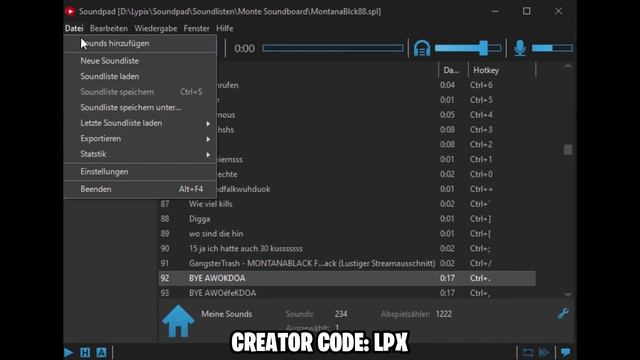The image size is (640, 360).
Task: Open Einstellungen from the Datei menu
Action: click(x=140, y=172)
